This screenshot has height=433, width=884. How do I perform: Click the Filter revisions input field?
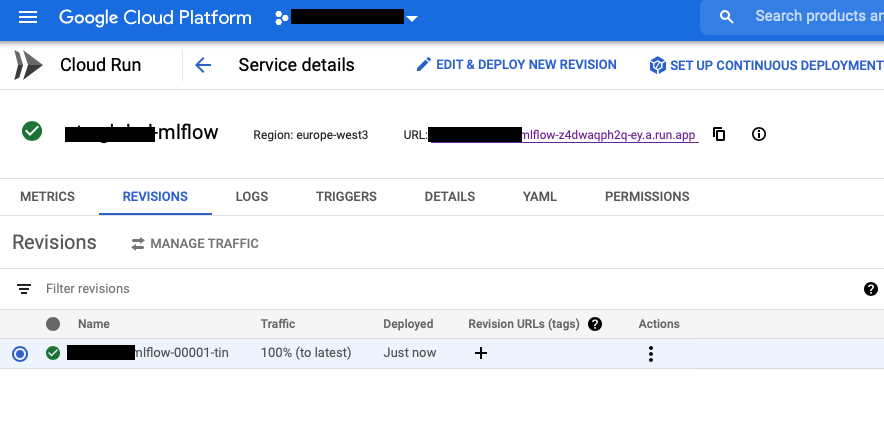tap(300, 289)
